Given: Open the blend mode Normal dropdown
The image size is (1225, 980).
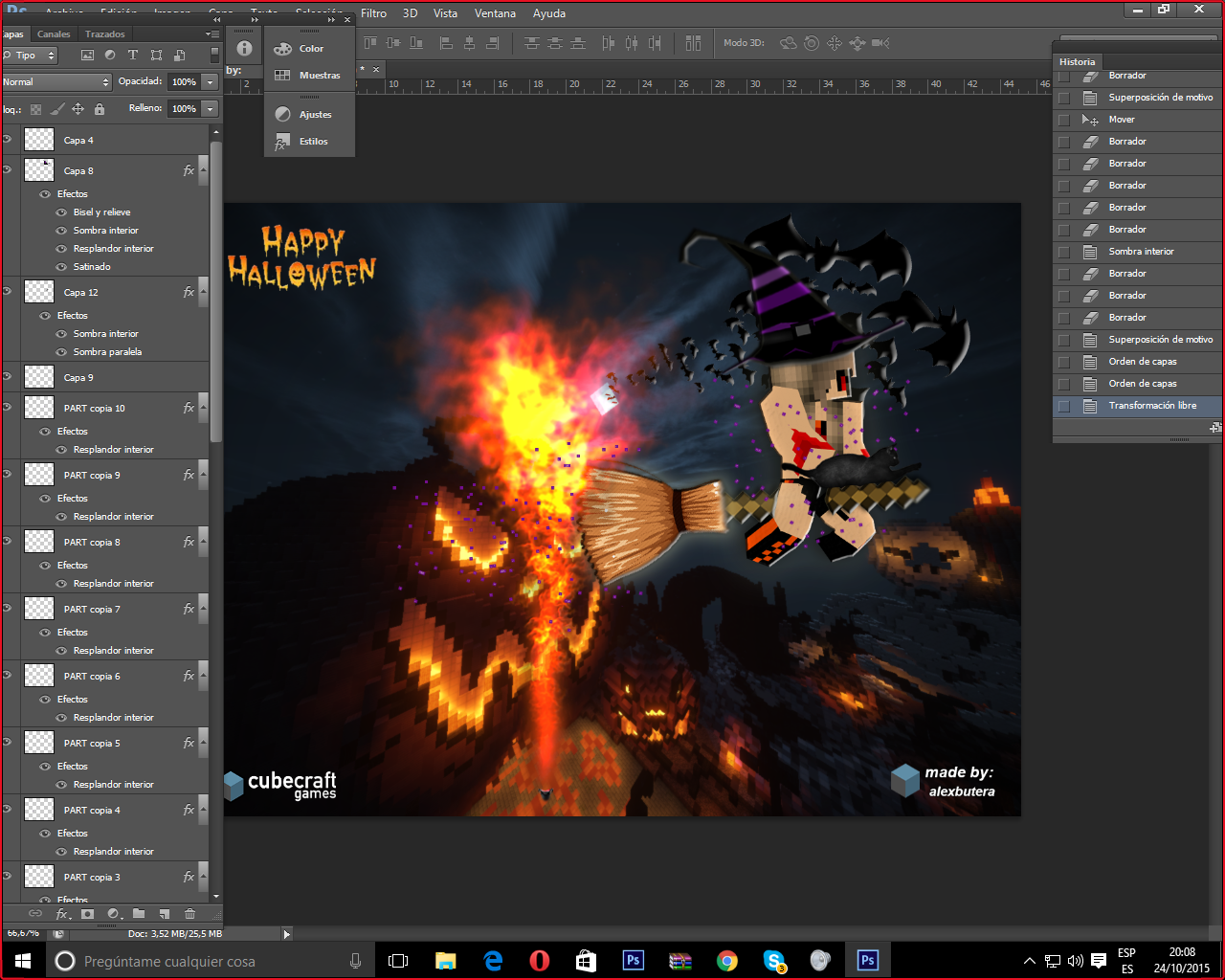Looking at the screenshot, I should pos(56,82).
